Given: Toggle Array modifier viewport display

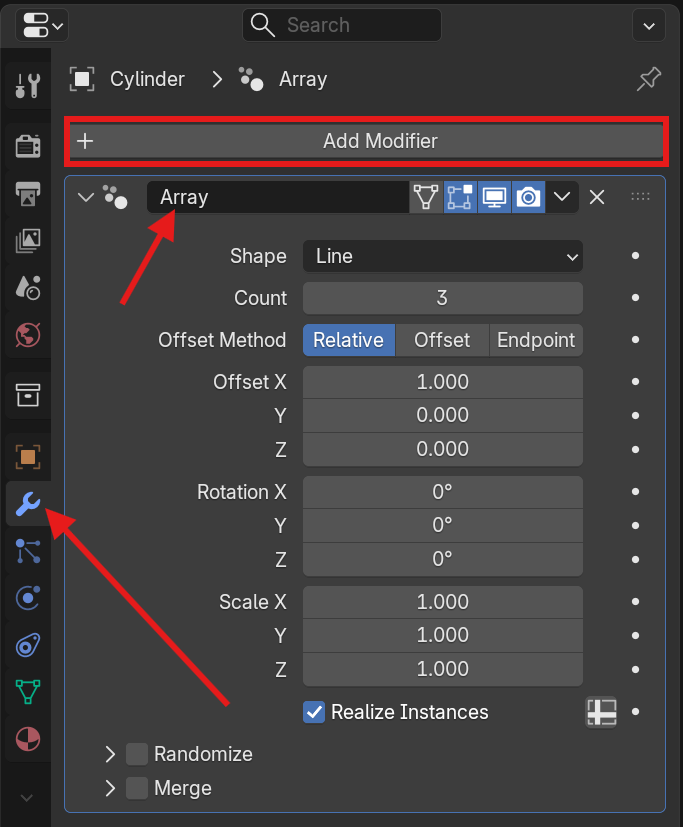Looking at the screenshot, I should coord(494,197).
